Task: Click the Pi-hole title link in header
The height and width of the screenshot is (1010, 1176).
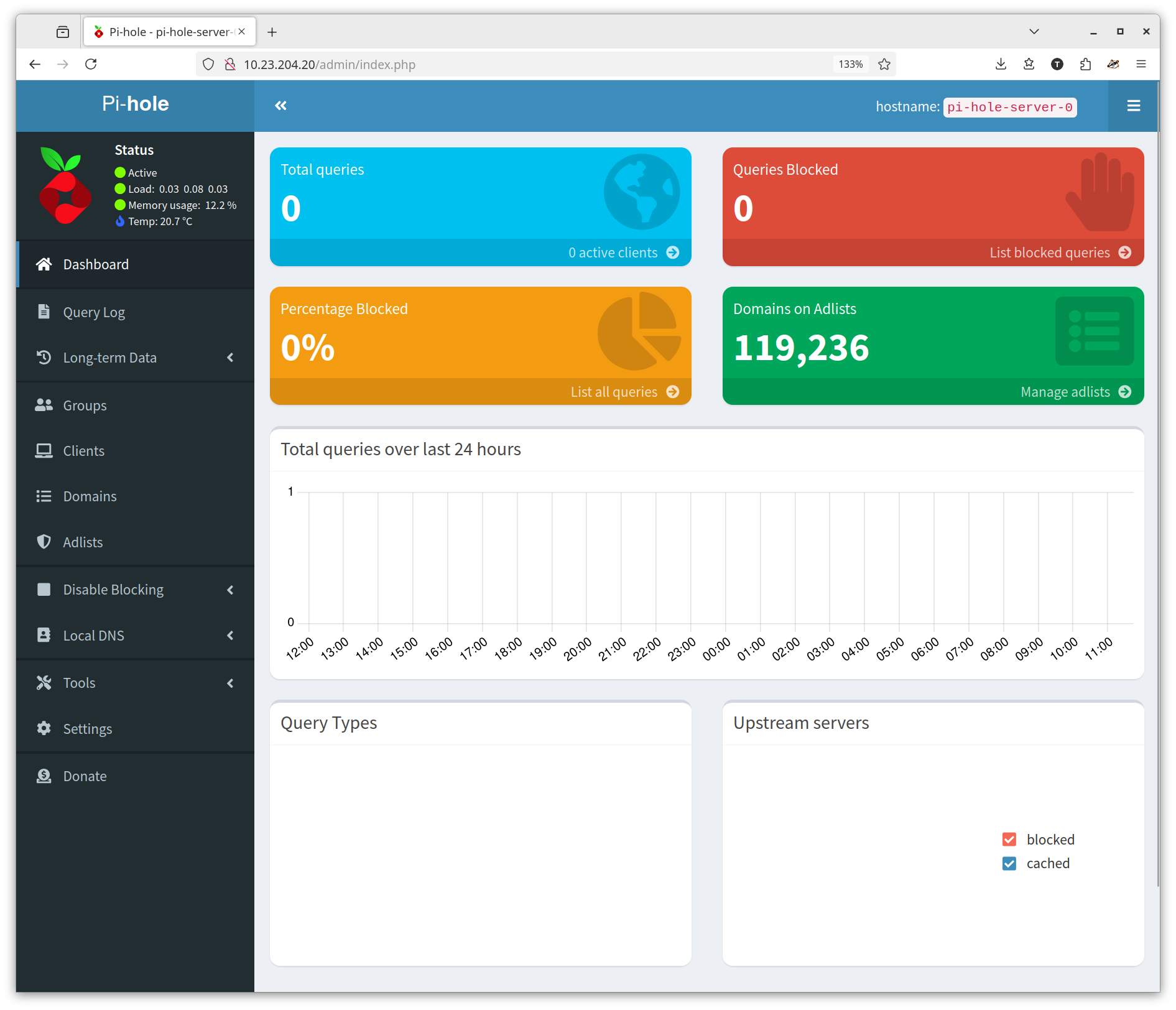Action: pos(135,104)
